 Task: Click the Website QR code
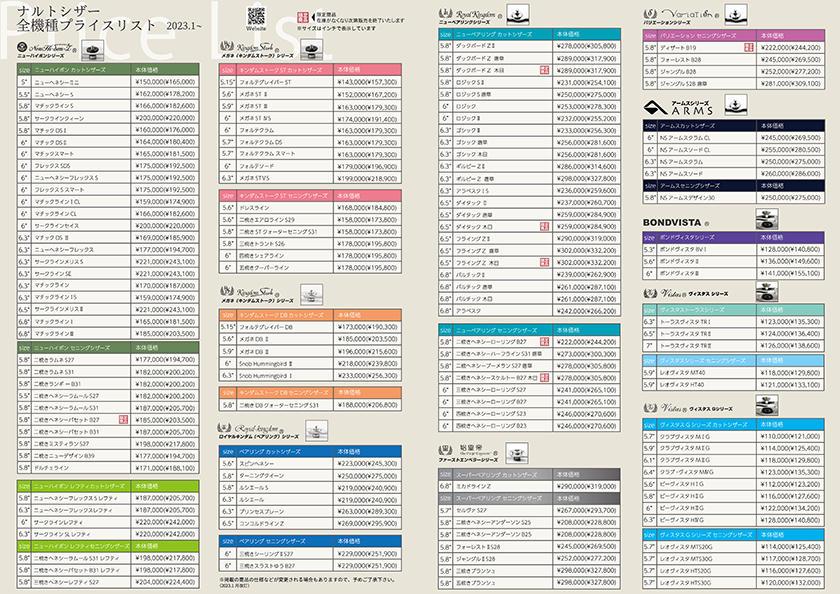tap(256, 17)
